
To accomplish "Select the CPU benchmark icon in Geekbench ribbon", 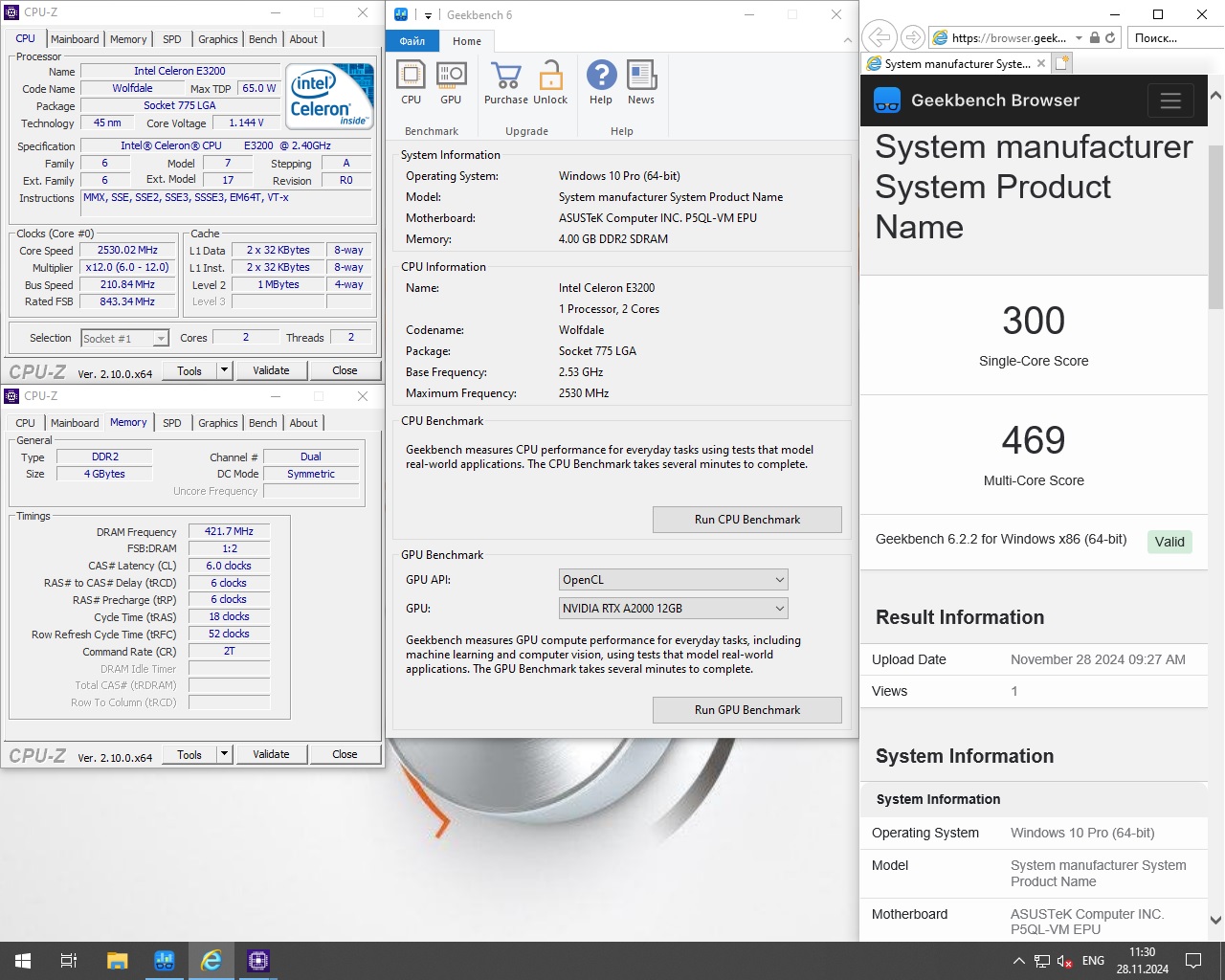I will click(x=411, y=82).
